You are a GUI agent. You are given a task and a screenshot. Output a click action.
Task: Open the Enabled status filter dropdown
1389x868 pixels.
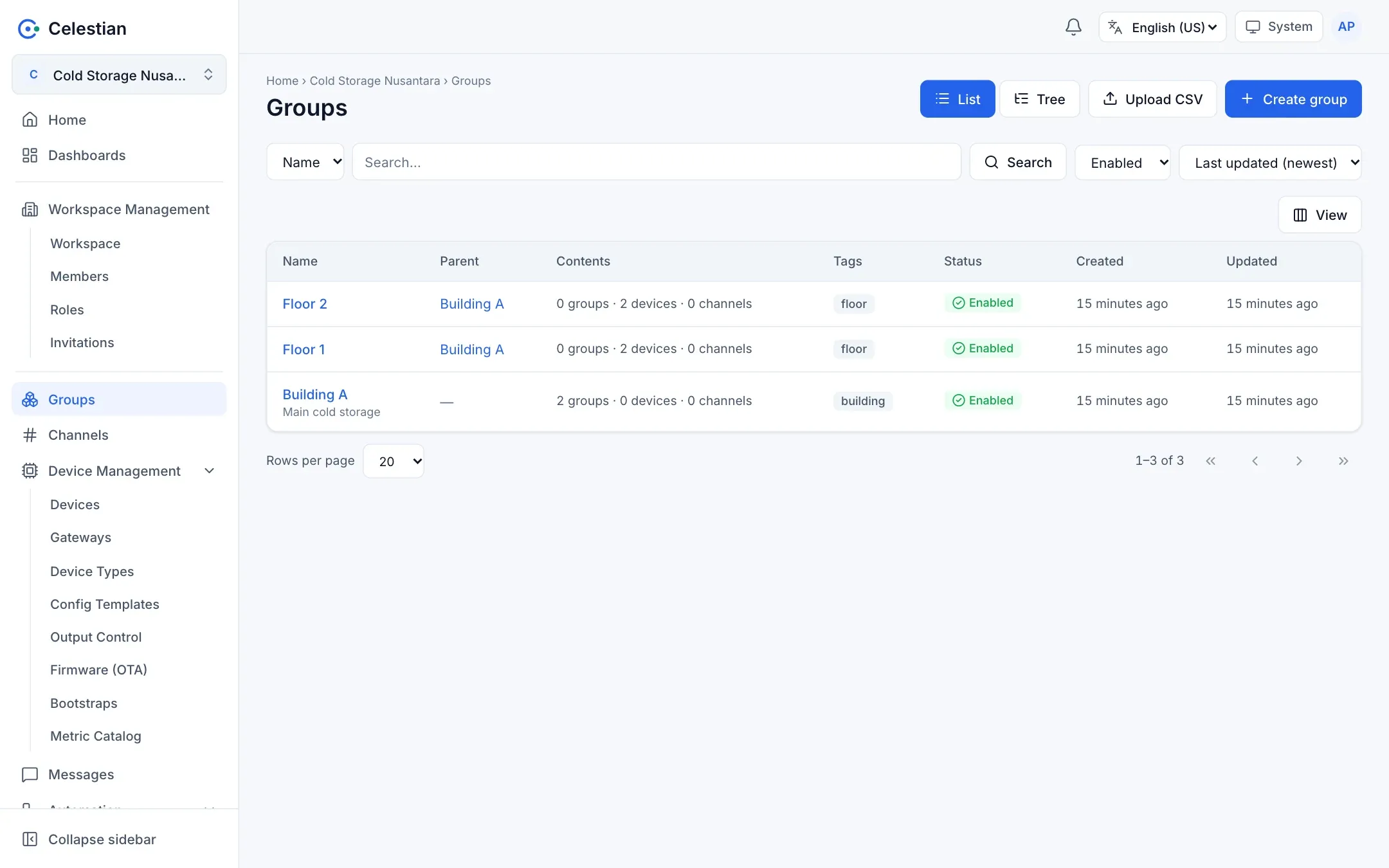pyautogui.click(x=1123, y=163)
